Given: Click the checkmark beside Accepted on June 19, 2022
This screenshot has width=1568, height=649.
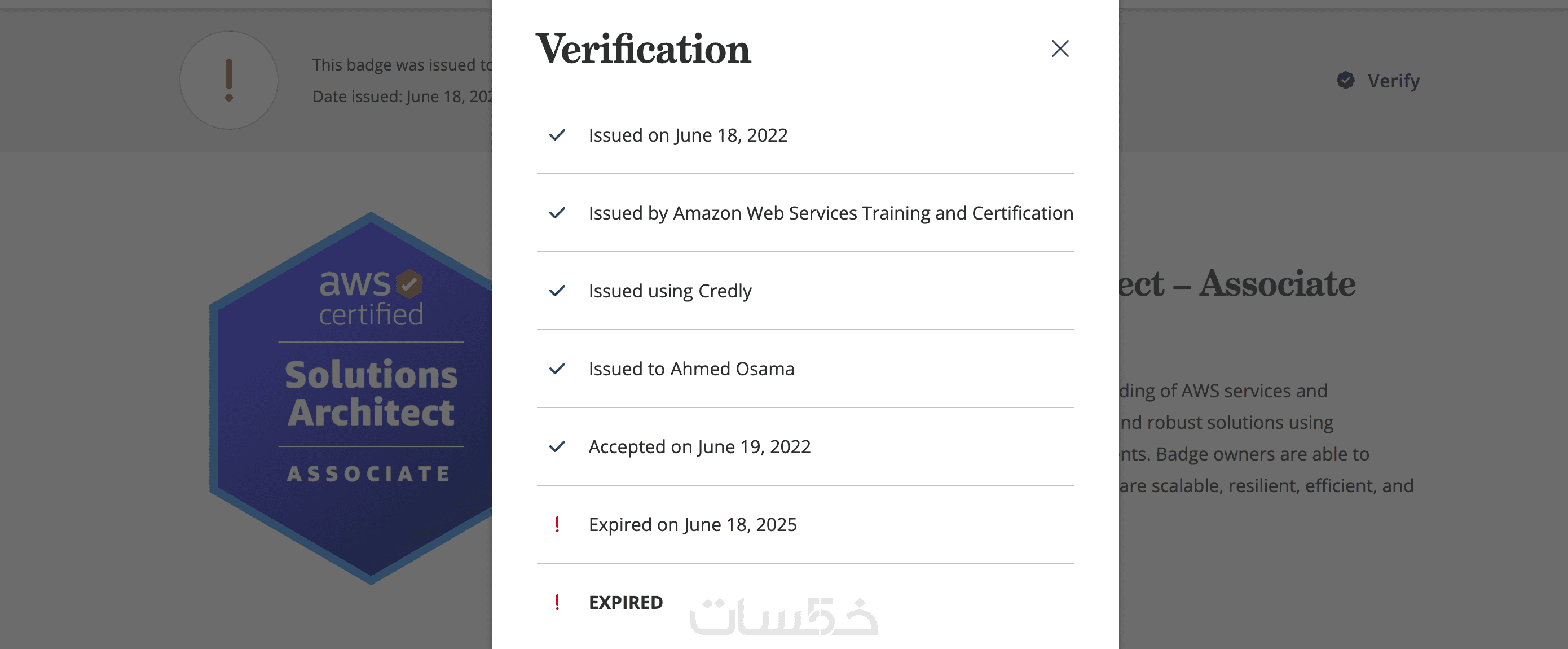Looking at the screenshot, I should [x=557, y=447].
